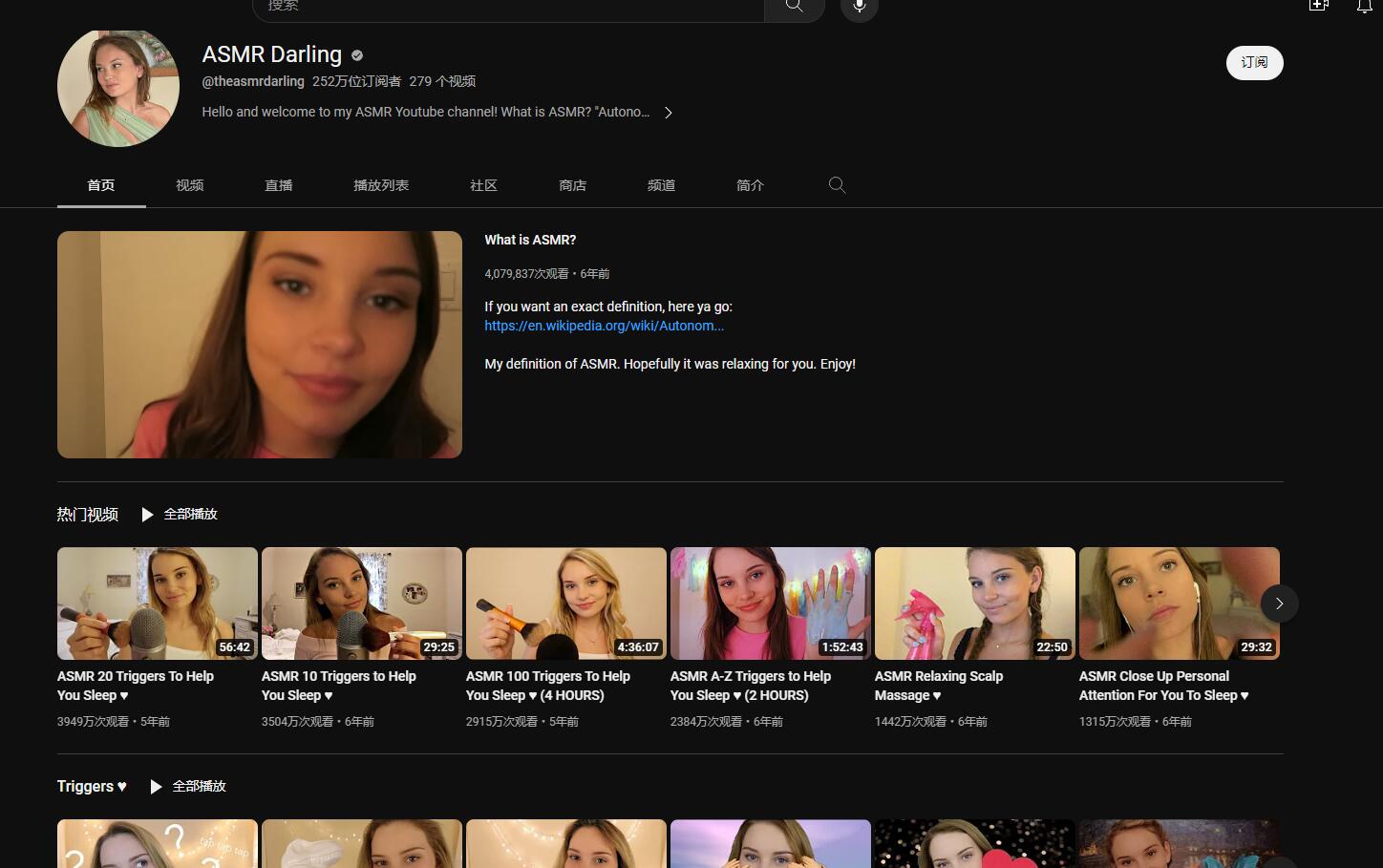Click the verified badge next to ASMR Darling

357,55
